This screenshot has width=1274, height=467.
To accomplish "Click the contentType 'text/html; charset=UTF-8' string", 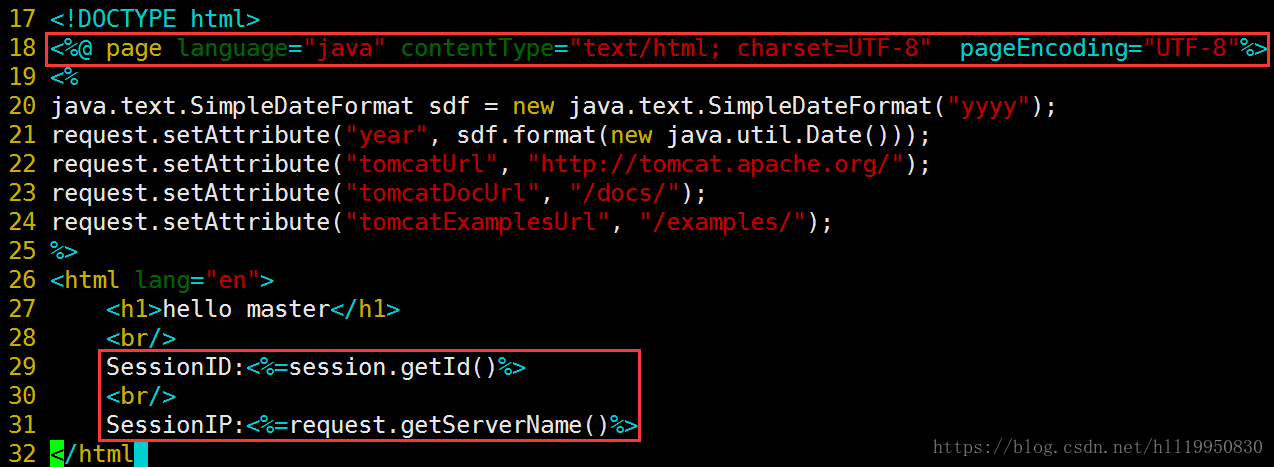I will pyautogui.click(x=751, y=48).
